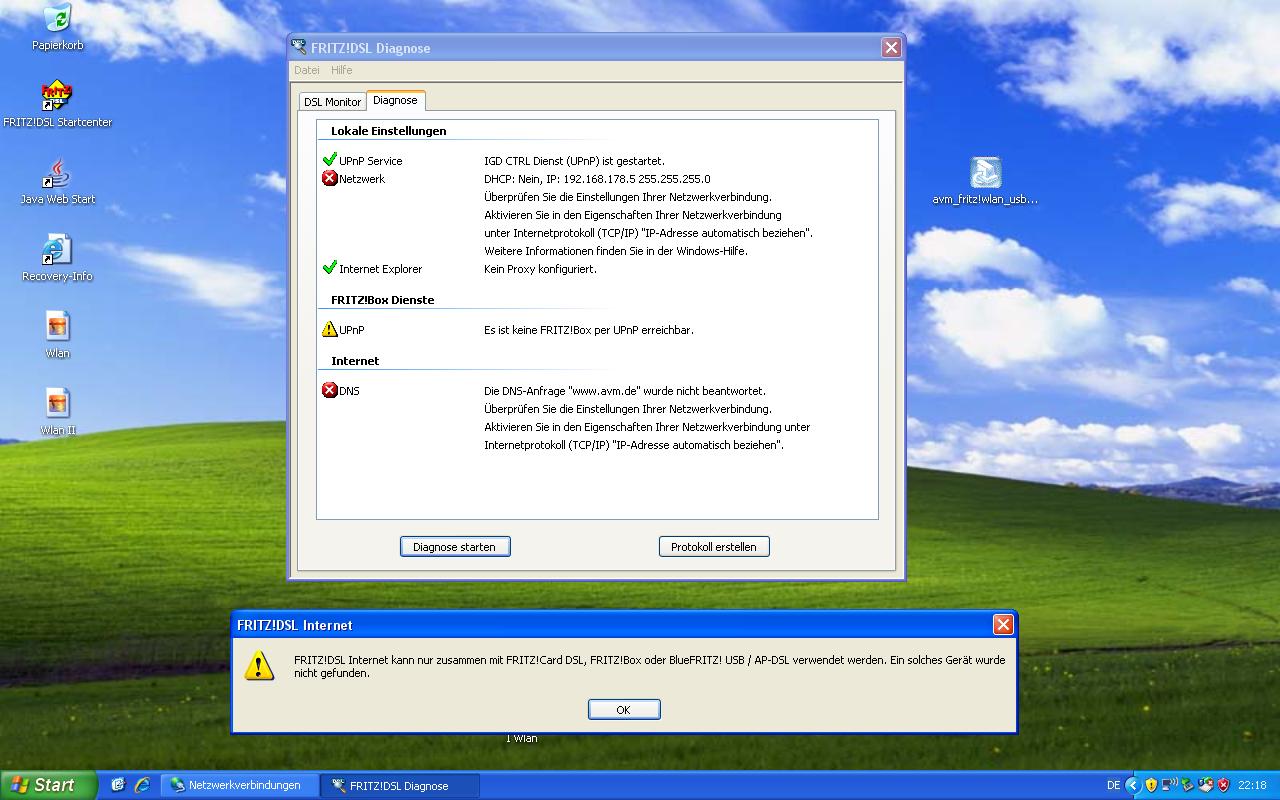This screenshot has width=1280, height=800.
Task: Confirm the FRITZ!DSL Internet dialog with OK
Action: pyautogui.click(x=624, y=709)
